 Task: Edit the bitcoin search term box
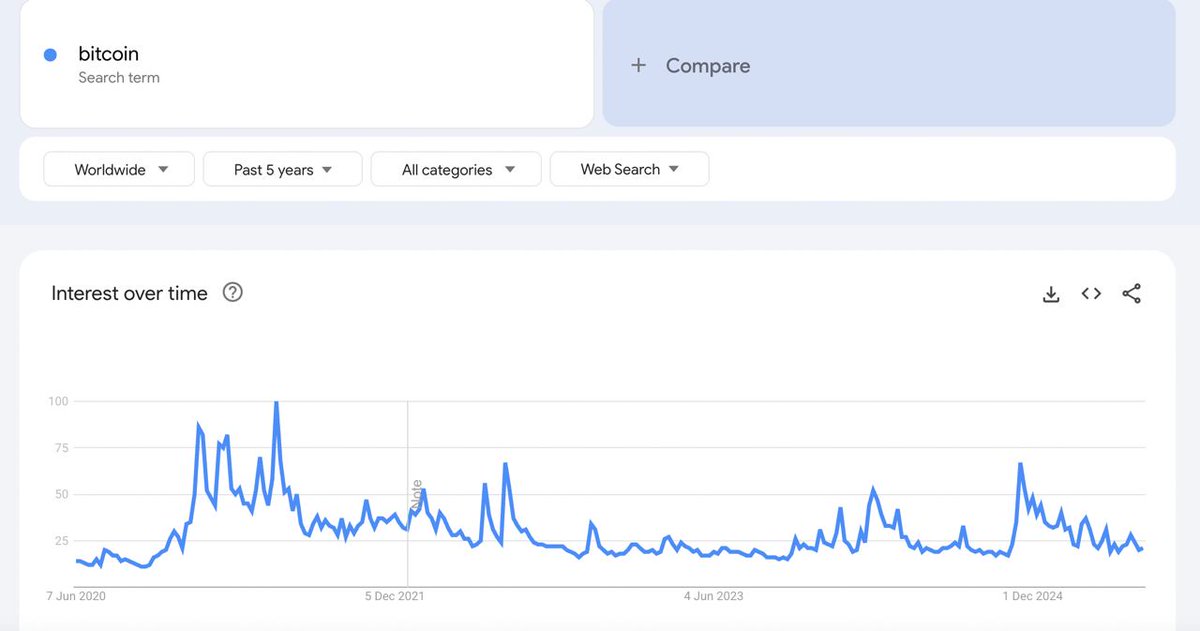pos(307,63)
